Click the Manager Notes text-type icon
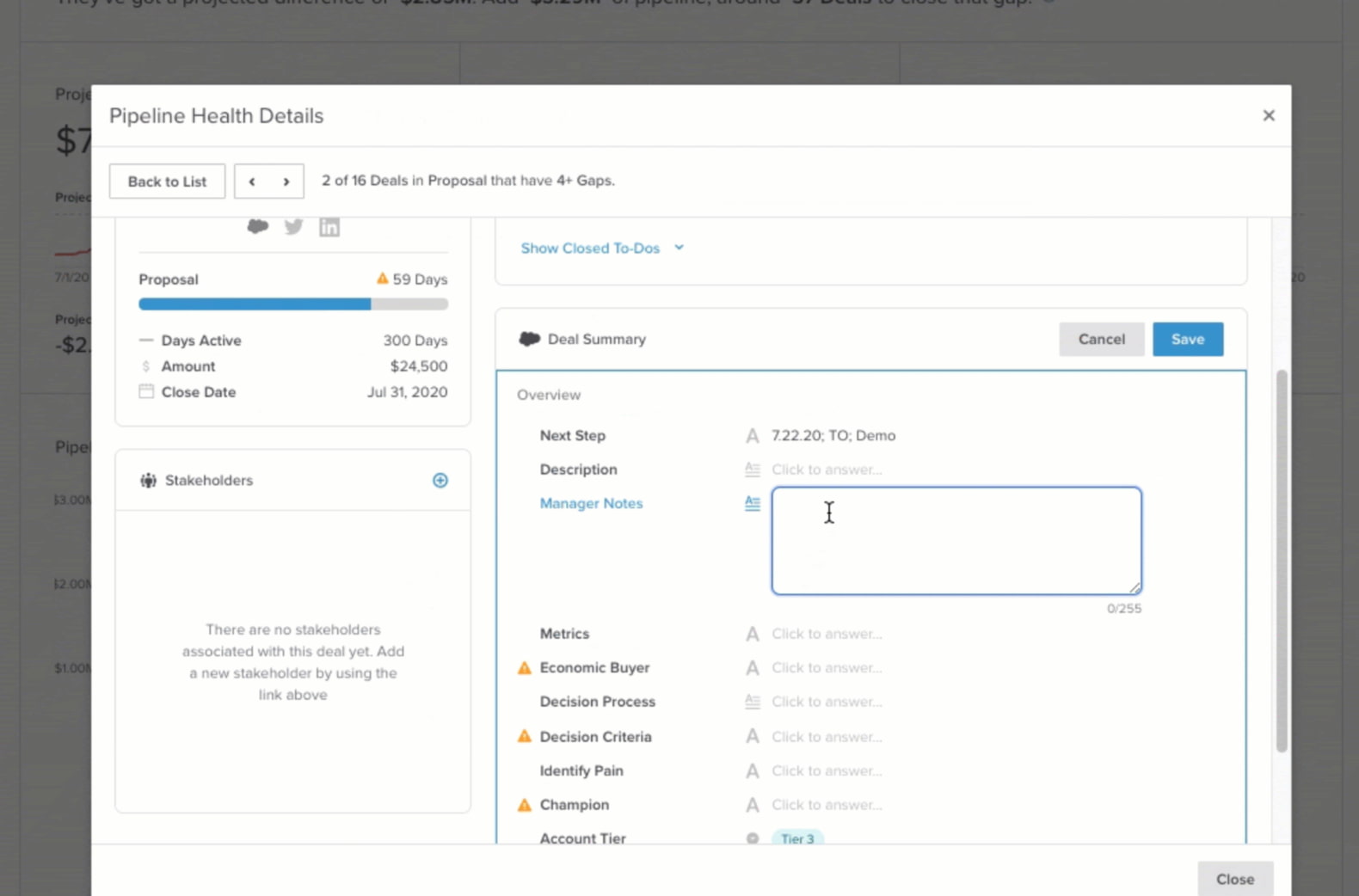1359x896 pixels. 753,504
